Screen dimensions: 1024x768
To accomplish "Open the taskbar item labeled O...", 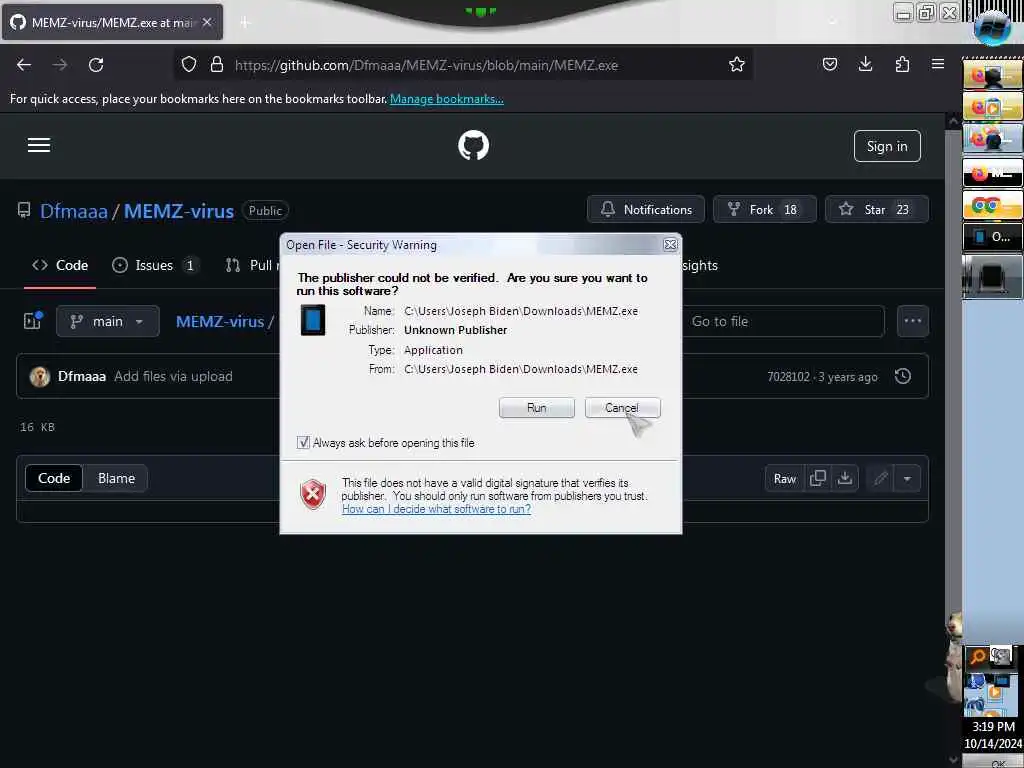I will [992, 236].
